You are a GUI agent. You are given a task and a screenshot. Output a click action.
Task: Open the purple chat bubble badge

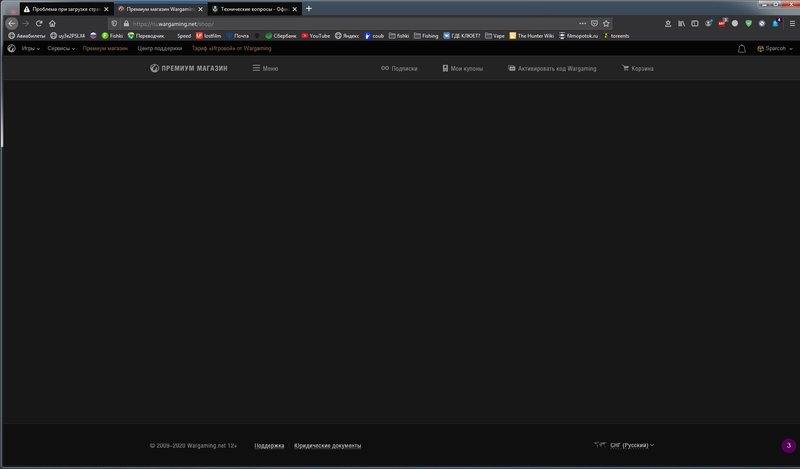[x=788, y=446]
